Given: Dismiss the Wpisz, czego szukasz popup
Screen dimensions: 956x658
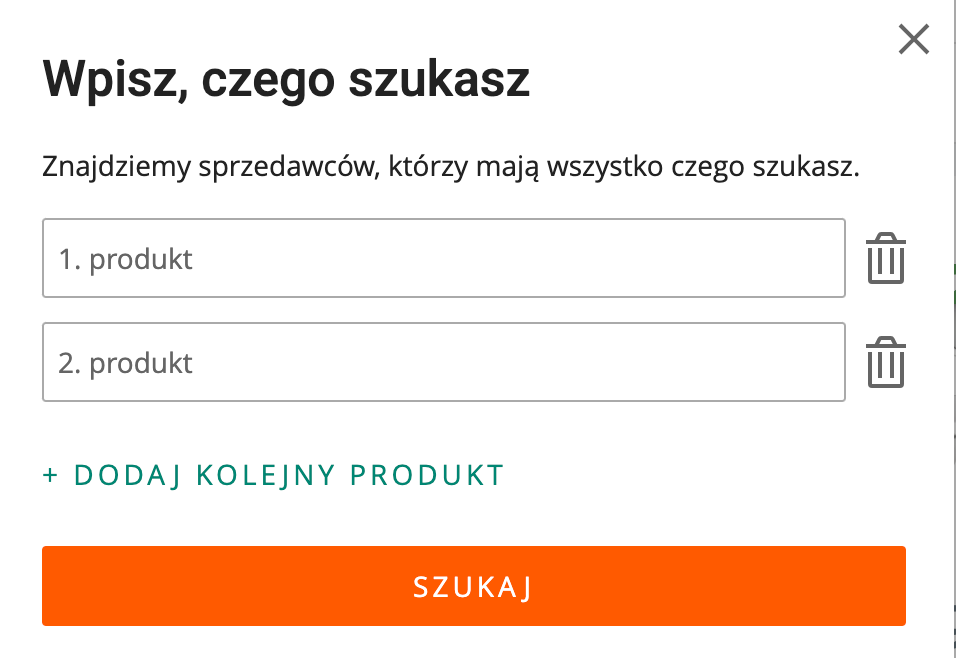Looking at the screenshot, I should (x=914, y=40).
